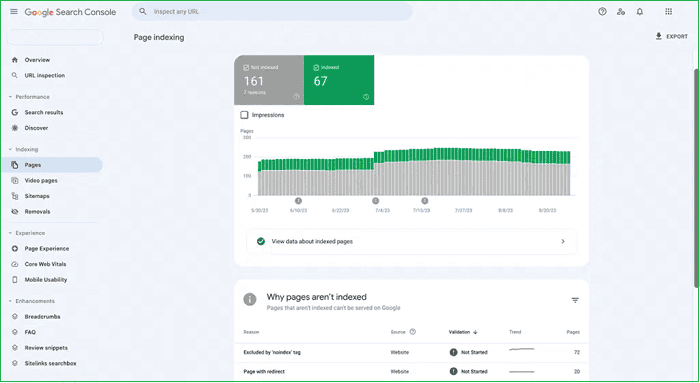Open the Excluded by 'noindex' tag row

[x=411, y=353]
